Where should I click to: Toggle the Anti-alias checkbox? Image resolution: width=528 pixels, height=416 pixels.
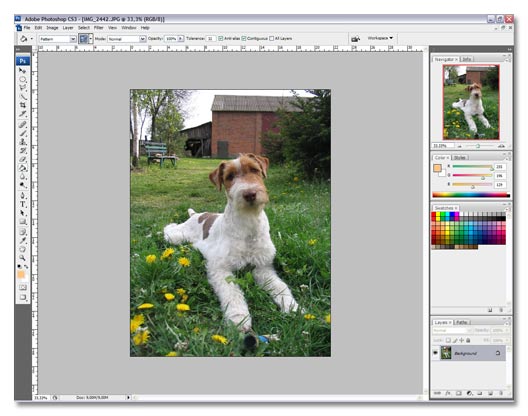click(221, 39)
